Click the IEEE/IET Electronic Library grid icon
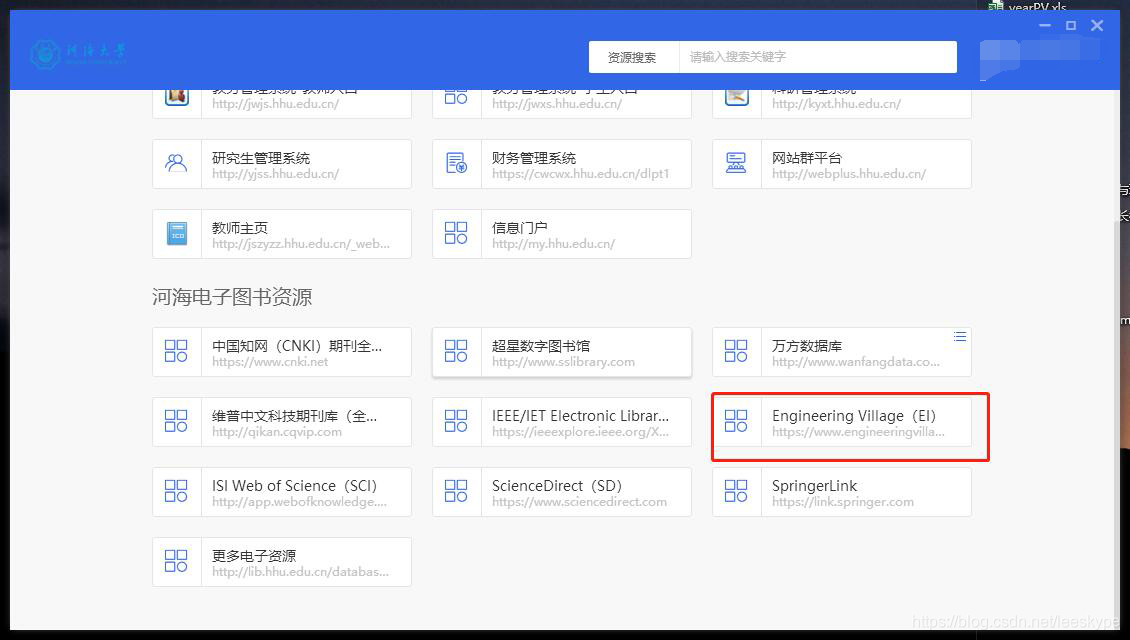Image resolution: width=1130 pixels, height=640 pixels. 456,422
